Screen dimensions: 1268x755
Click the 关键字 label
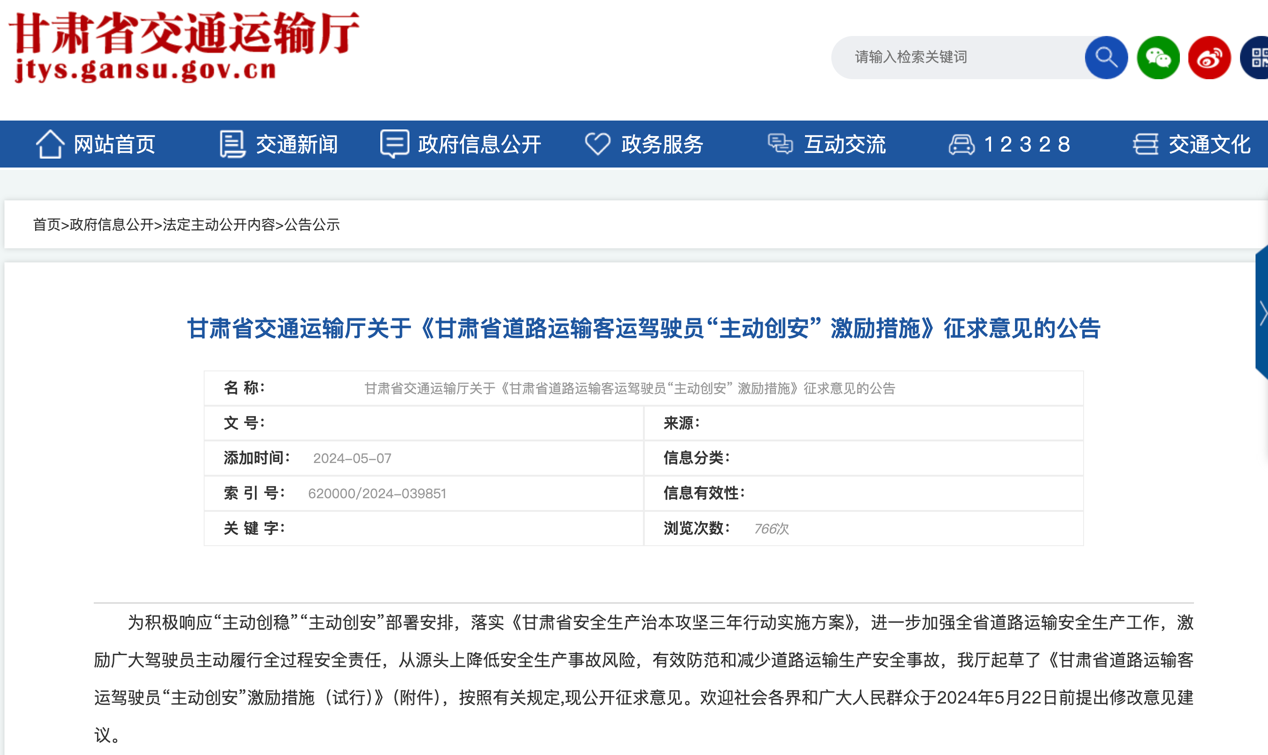[x=254, y=528]
